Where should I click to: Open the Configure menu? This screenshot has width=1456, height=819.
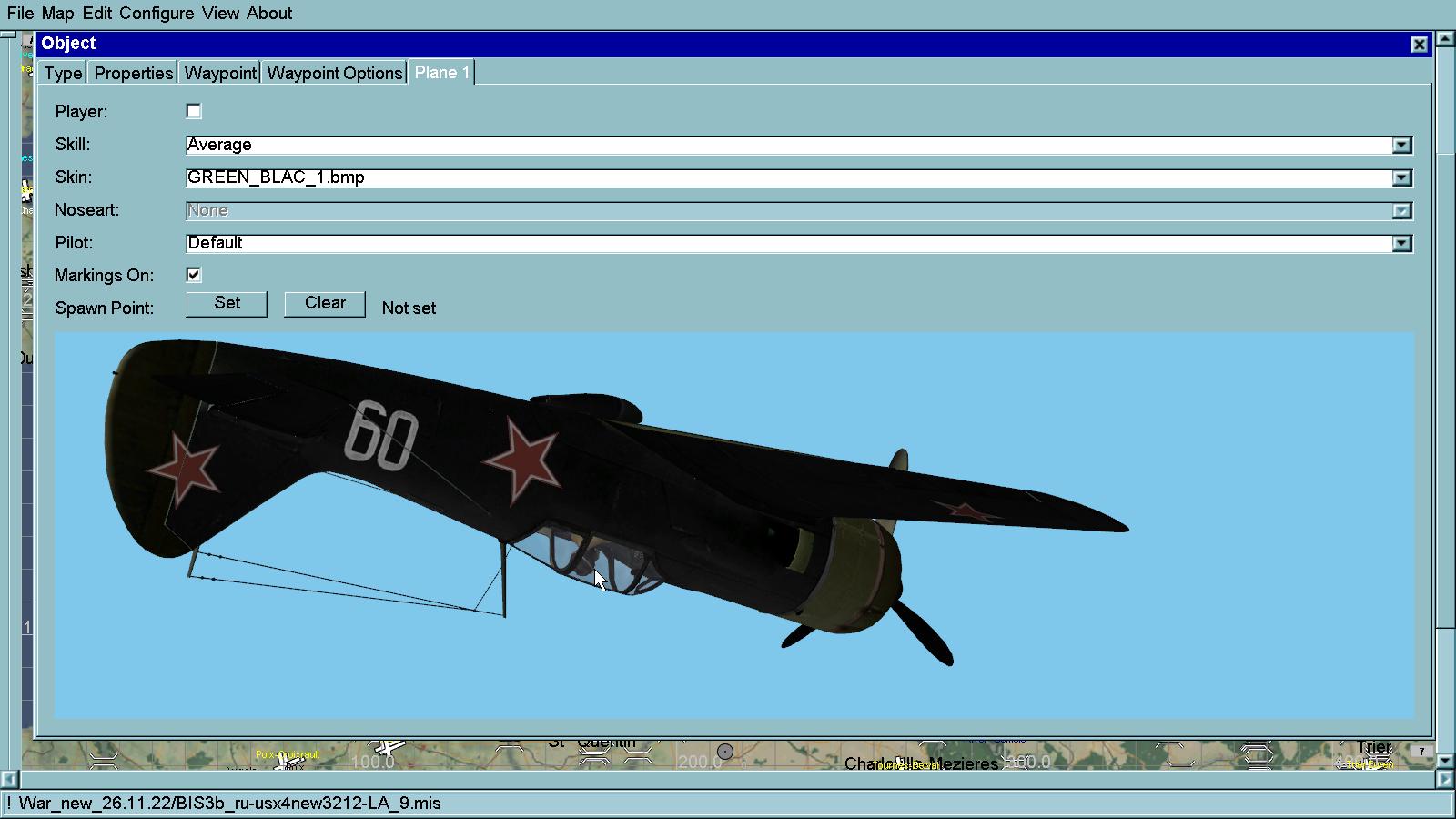click(x=157, y=14)
